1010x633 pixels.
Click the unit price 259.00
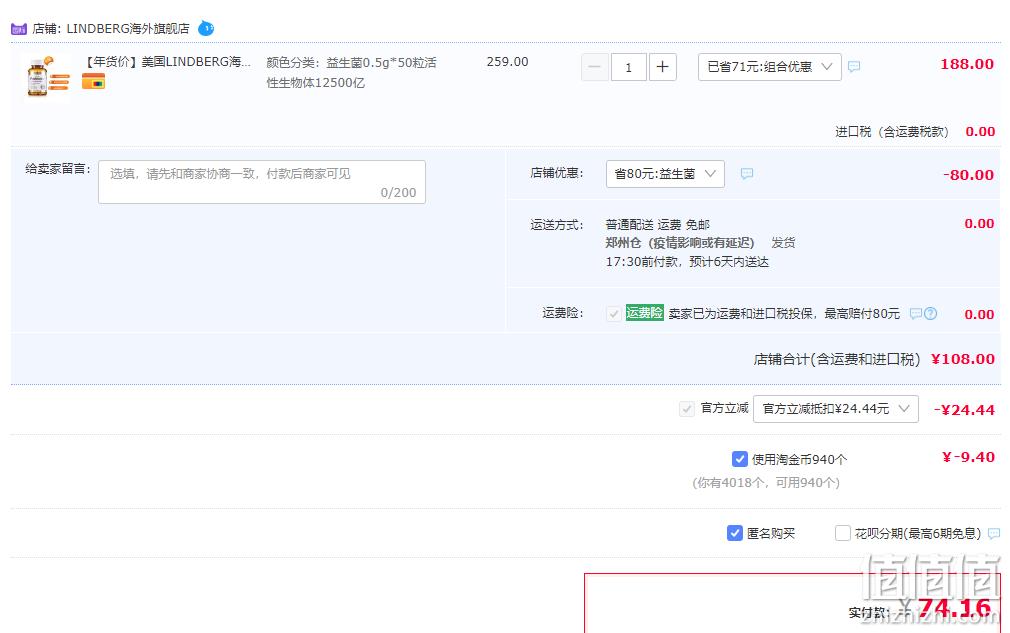[x=507, y=62]
